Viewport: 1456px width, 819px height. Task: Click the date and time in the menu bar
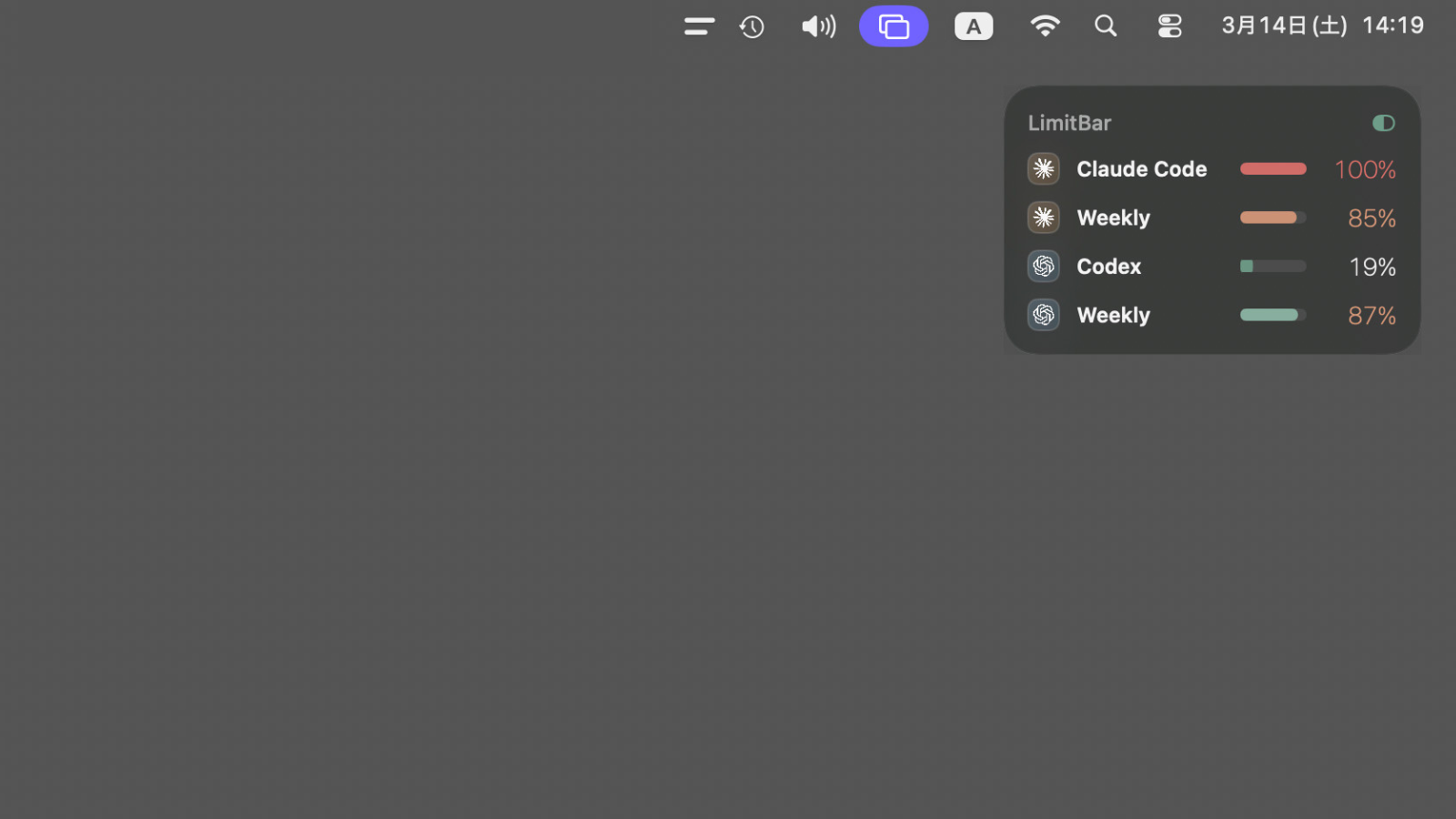(x=1321, y=25)
